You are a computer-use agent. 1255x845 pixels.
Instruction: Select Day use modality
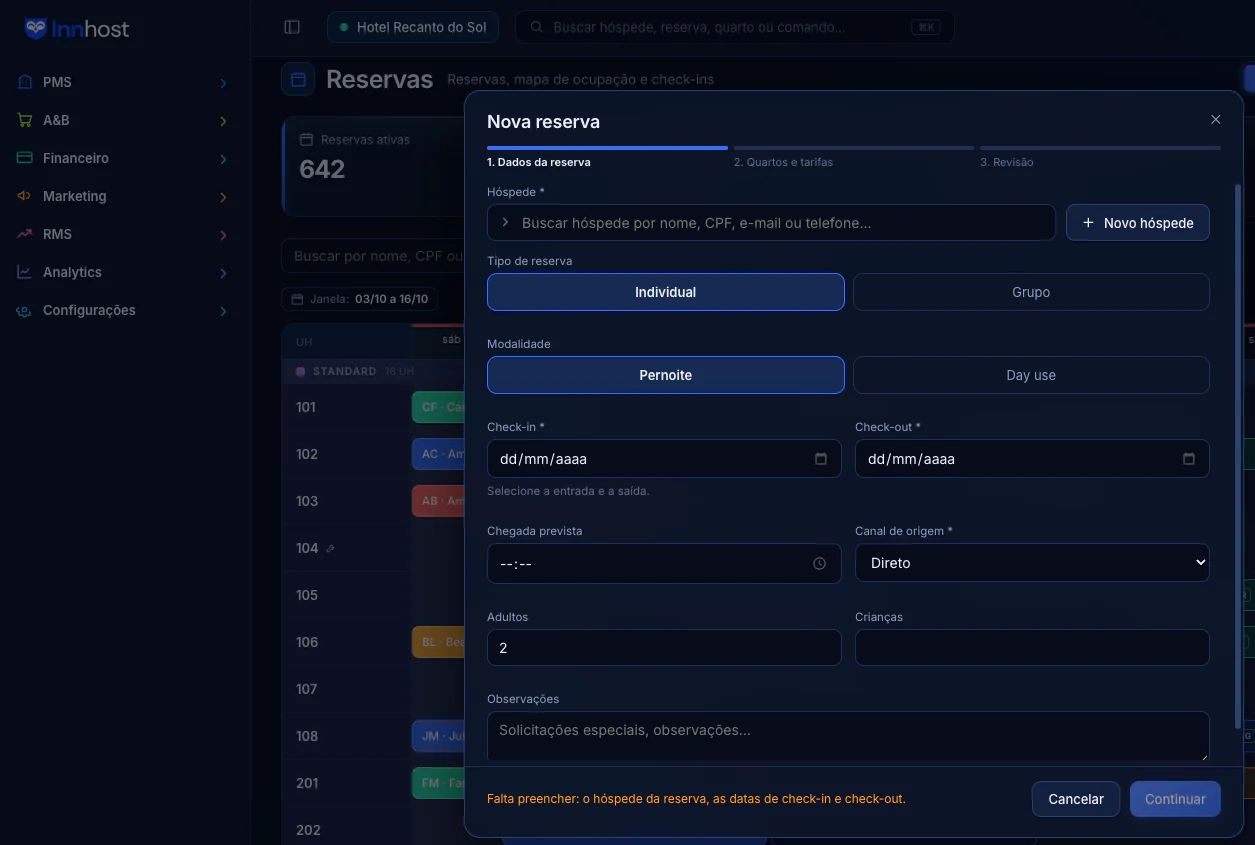coord(1031,375)
